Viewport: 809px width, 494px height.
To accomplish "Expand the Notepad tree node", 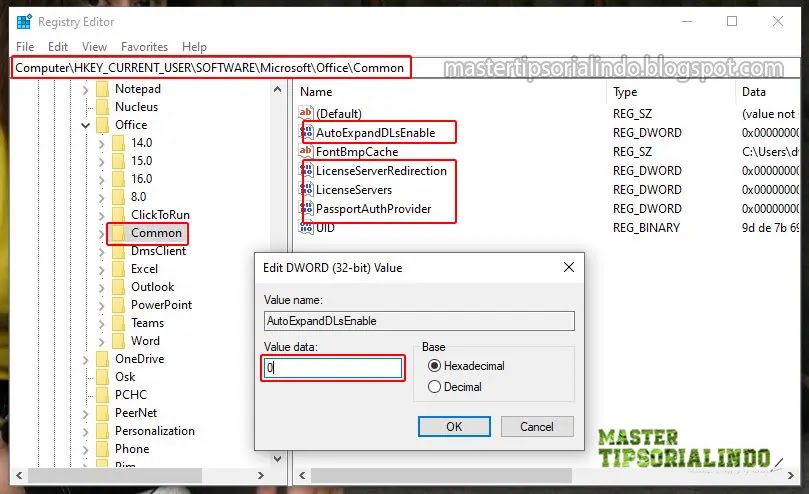I will pos(86,90).
